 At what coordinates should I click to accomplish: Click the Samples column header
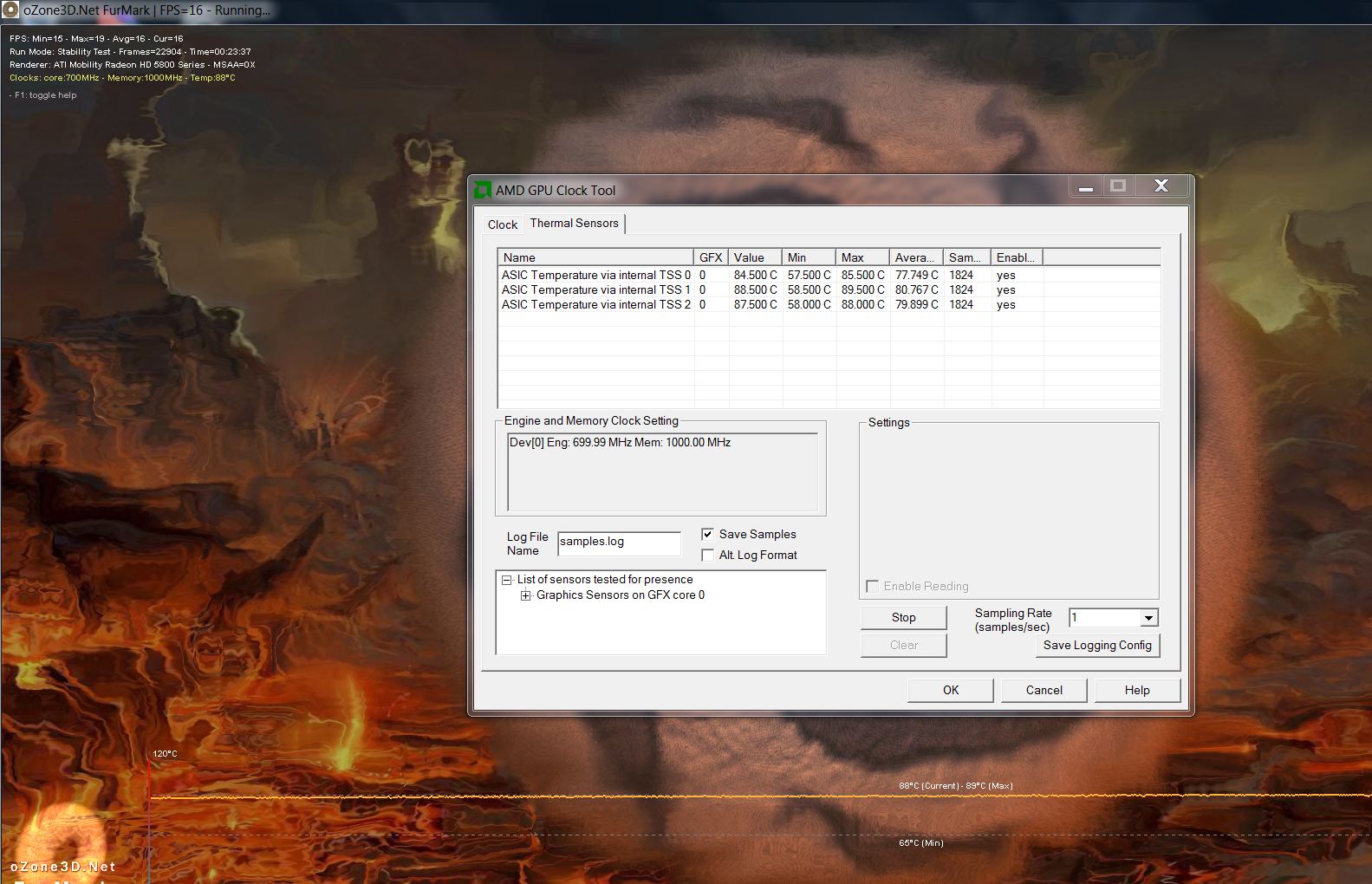pos(967,257)
